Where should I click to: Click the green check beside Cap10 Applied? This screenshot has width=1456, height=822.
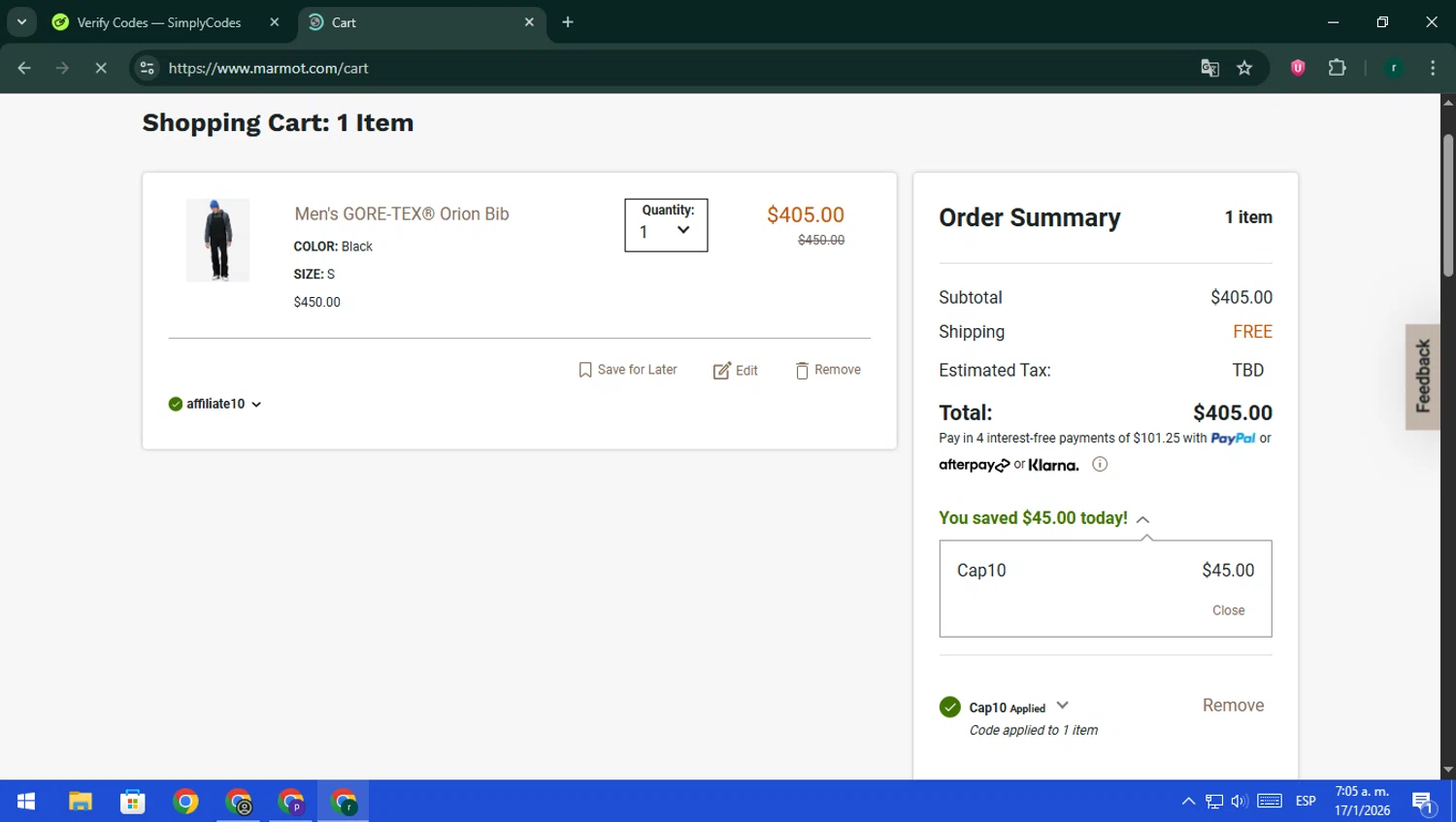point(950,707)
